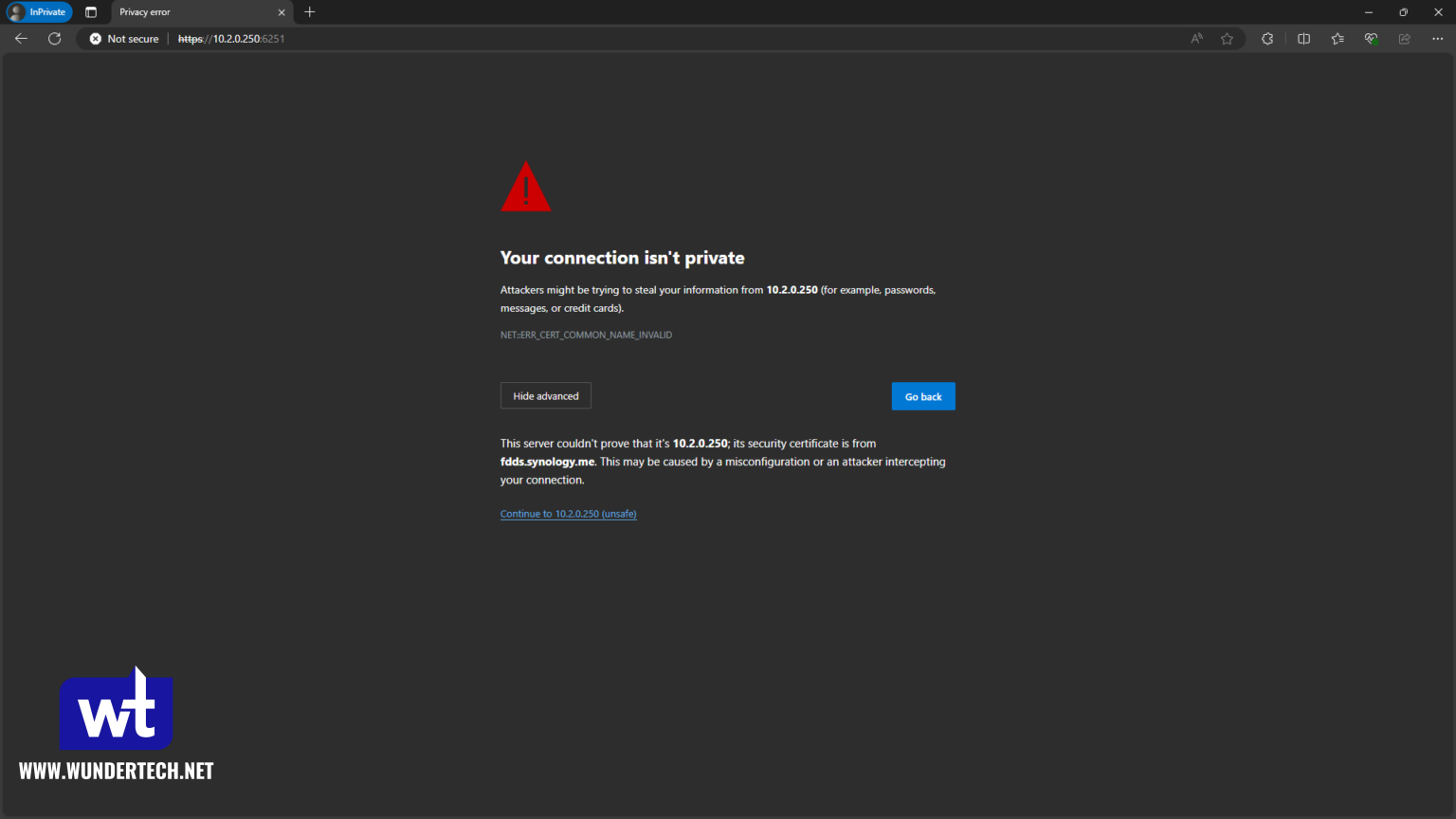Navigate back using the arrow icon
1456x819 pixels.
pyautogui.click(x=21, y=39)
